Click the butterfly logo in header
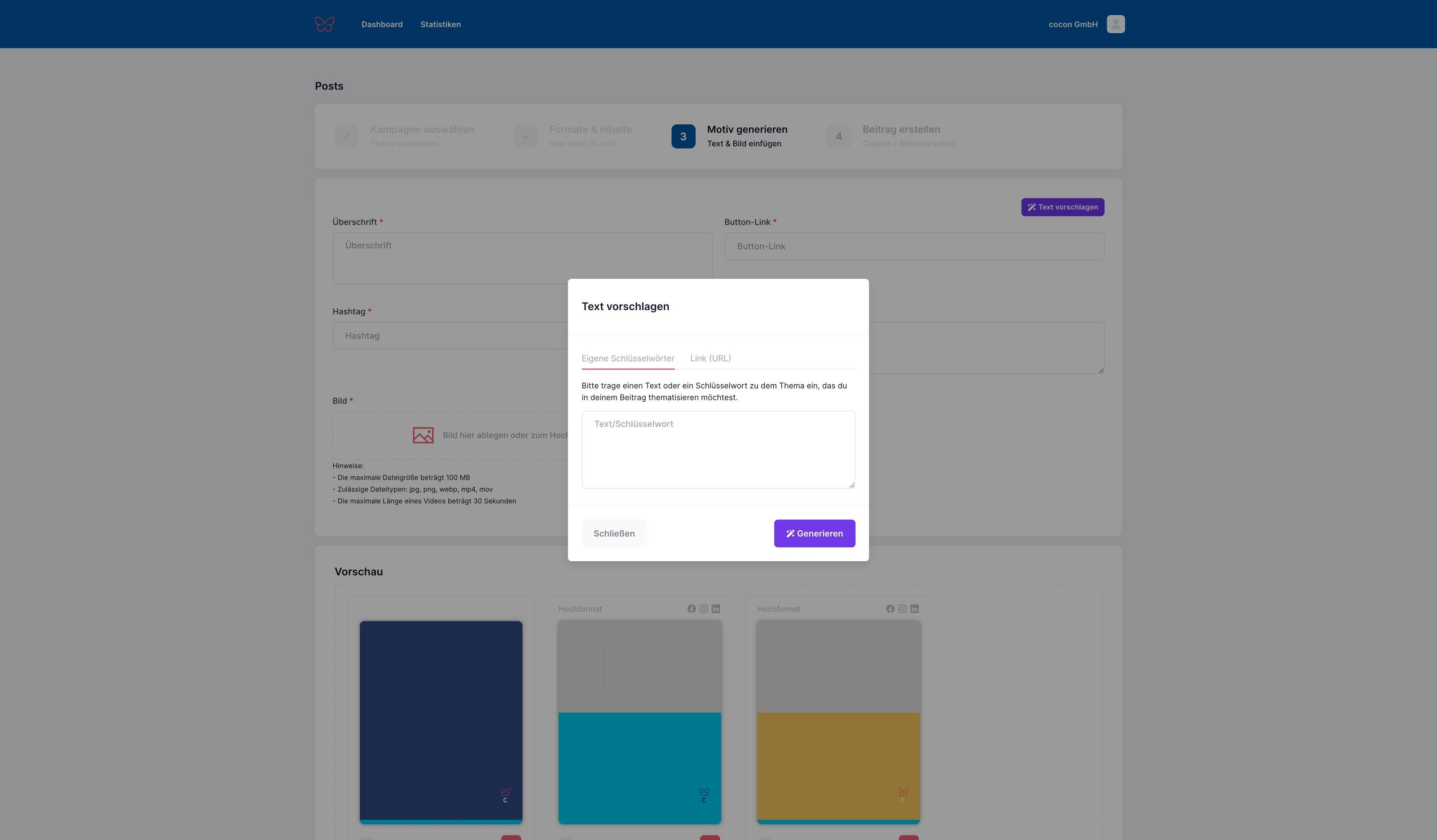 pos(325,24)
